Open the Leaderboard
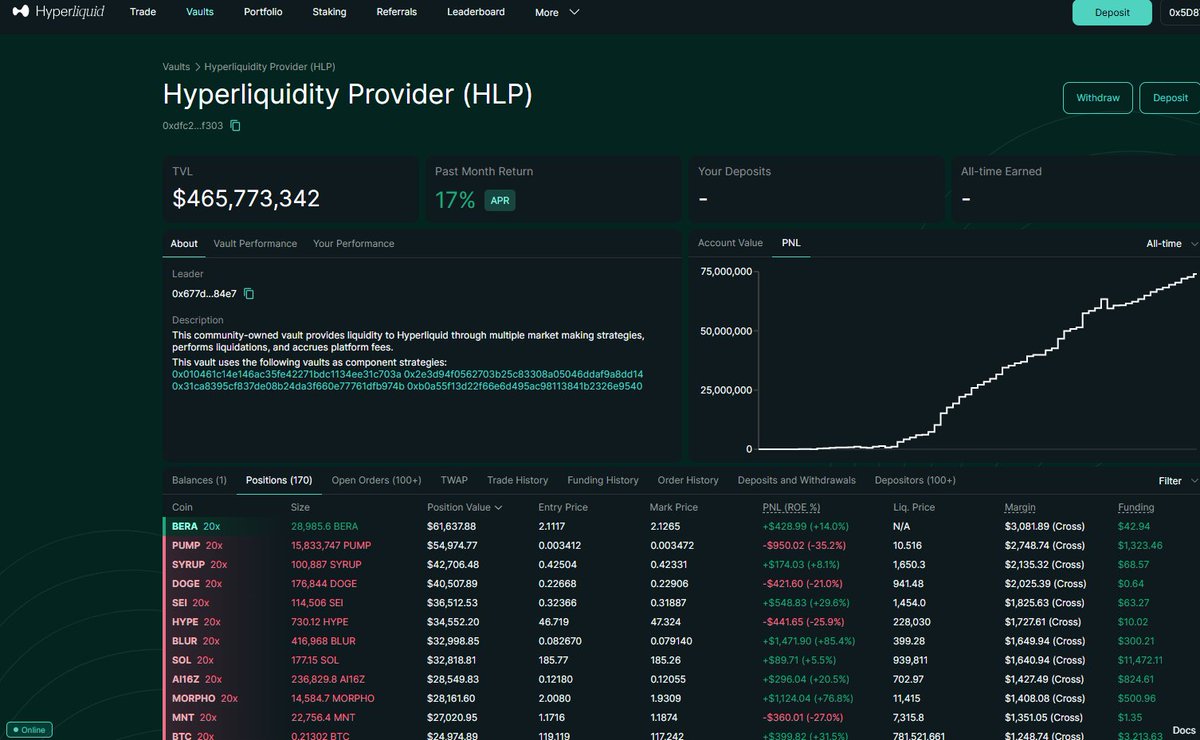Viewport: 1200px width, 740px height. click(476, 12)
